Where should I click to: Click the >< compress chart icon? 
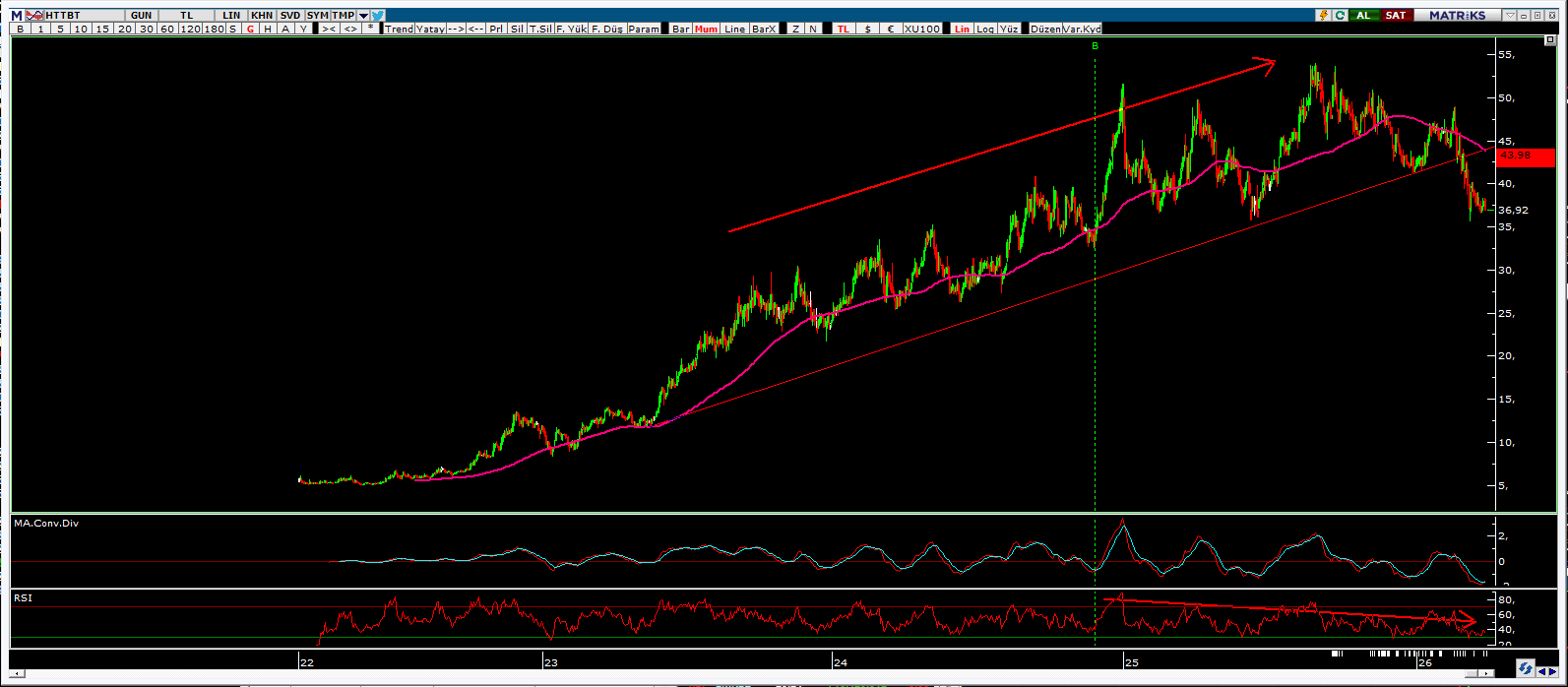pyautogui.click(x=329, y=29)
